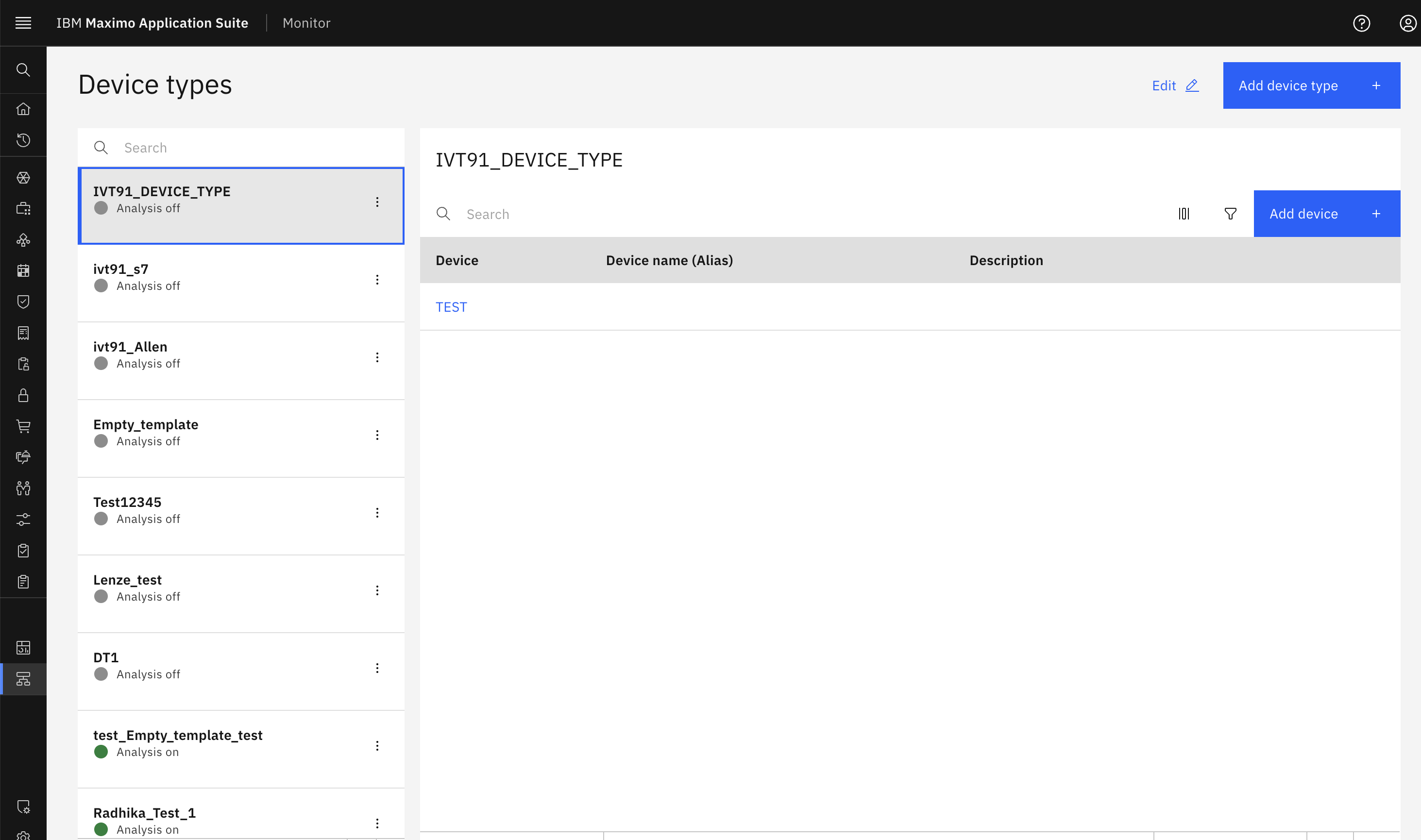Viewport: 1421px width, 840px height.
Task: Click the hexagon assets icon in sidebar
Action: 23,178
